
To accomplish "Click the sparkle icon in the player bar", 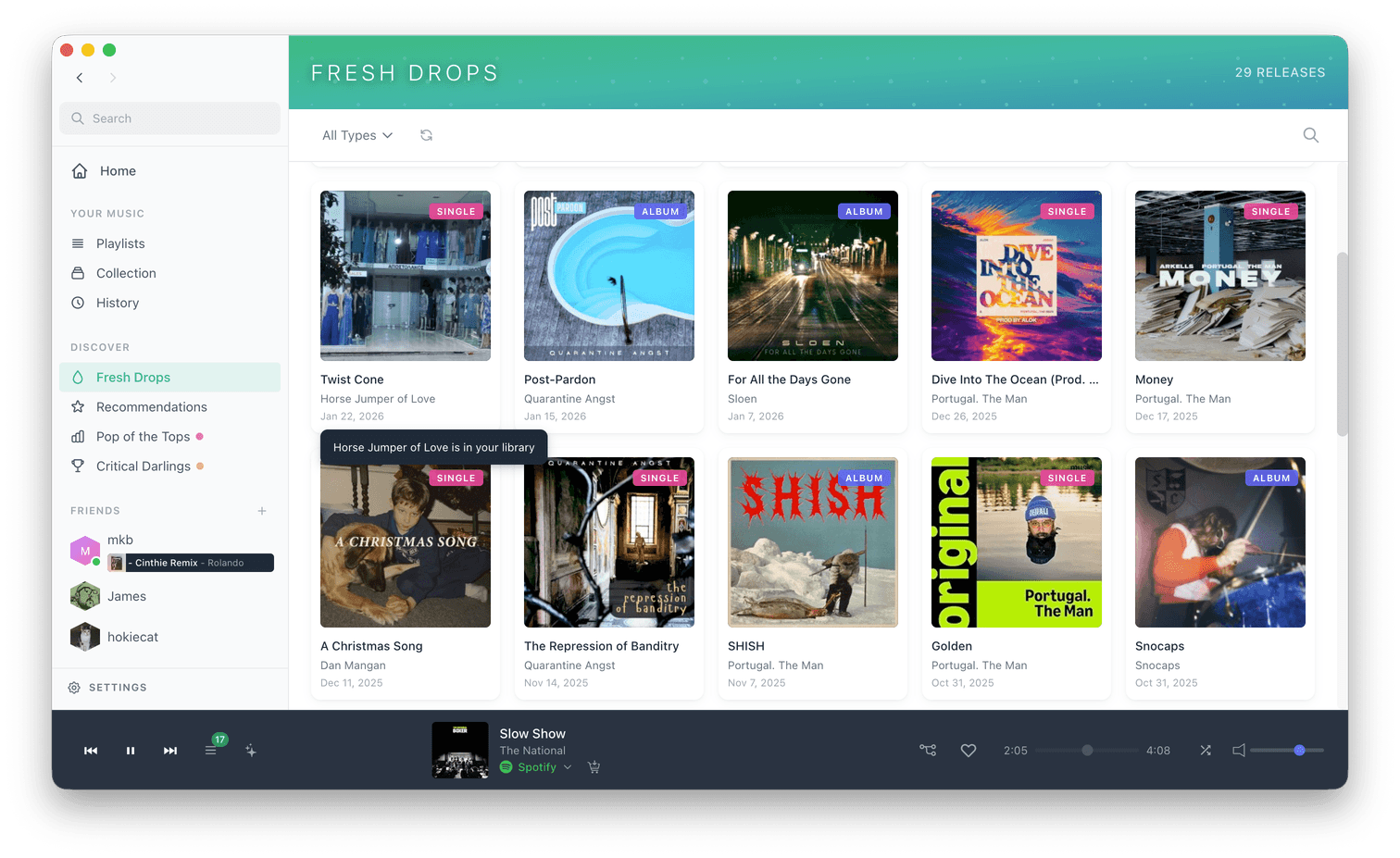I will (251, 751).
